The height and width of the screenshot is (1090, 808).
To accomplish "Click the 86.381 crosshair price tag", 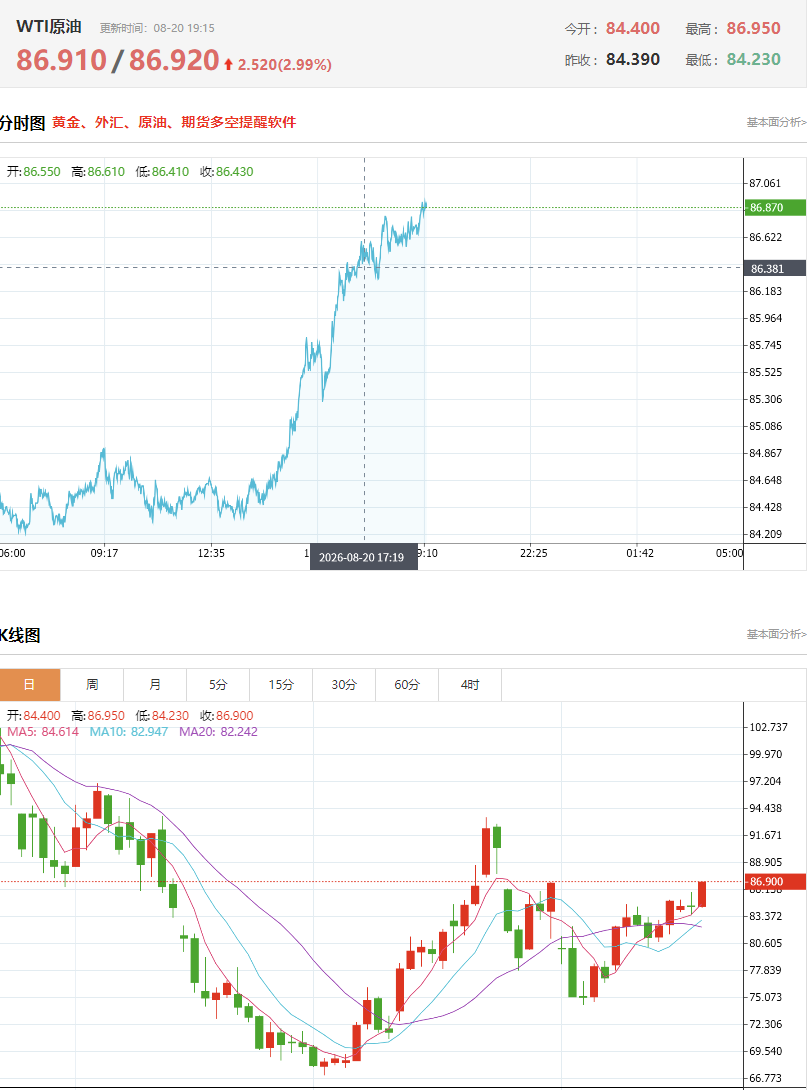I will (775, 268).
